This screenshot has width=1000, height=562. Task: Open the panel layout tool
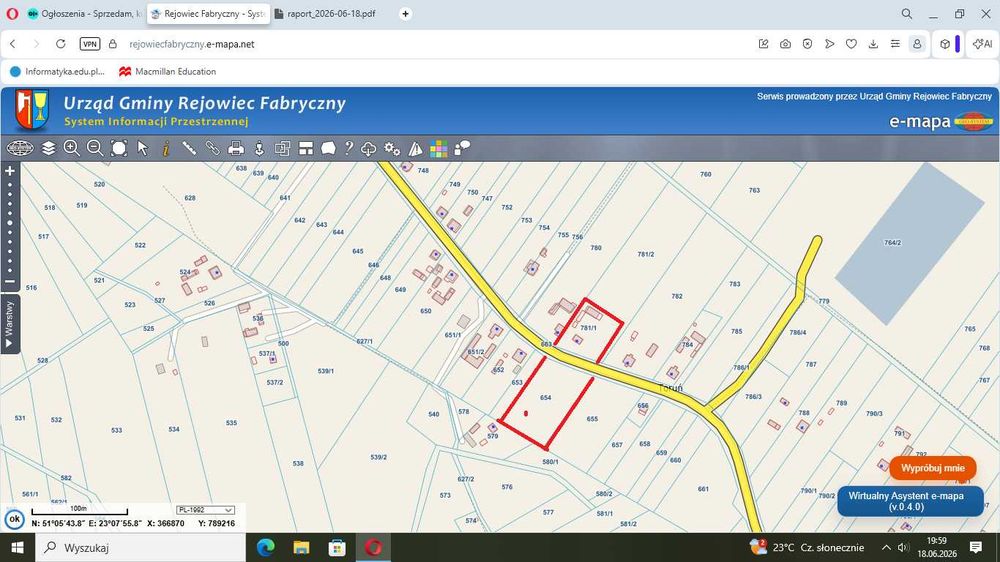pyautogui.click(x=306, y=149)
